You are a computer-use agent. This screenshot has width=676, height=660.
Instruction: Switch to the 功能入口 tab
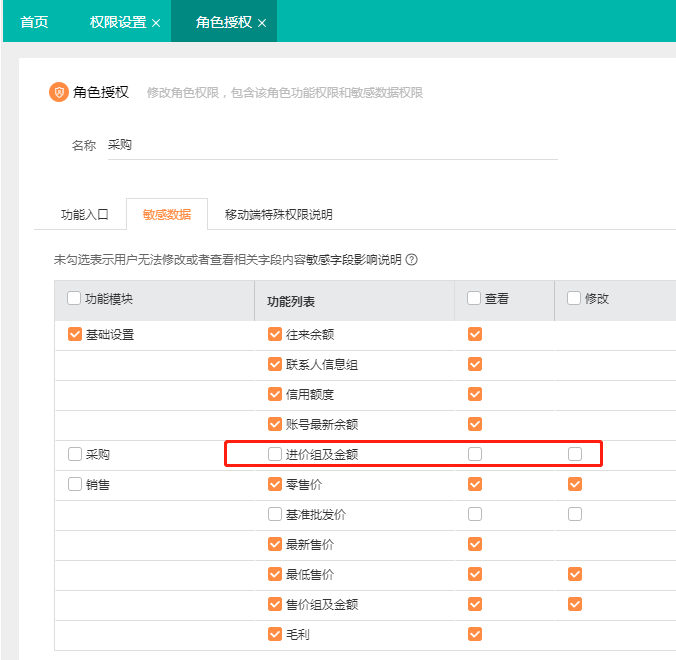(x=84, y=215)
